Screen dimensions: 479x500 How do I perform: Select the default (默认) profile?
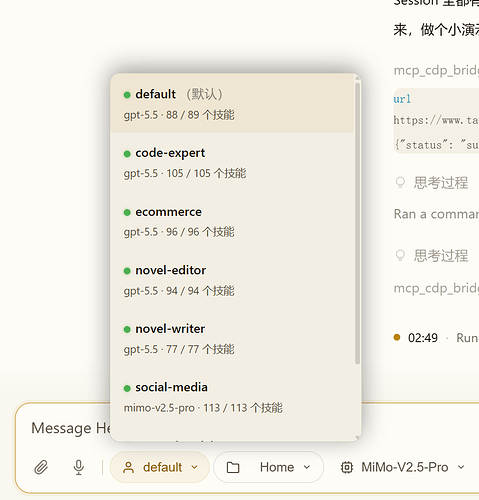coord(232,104)
